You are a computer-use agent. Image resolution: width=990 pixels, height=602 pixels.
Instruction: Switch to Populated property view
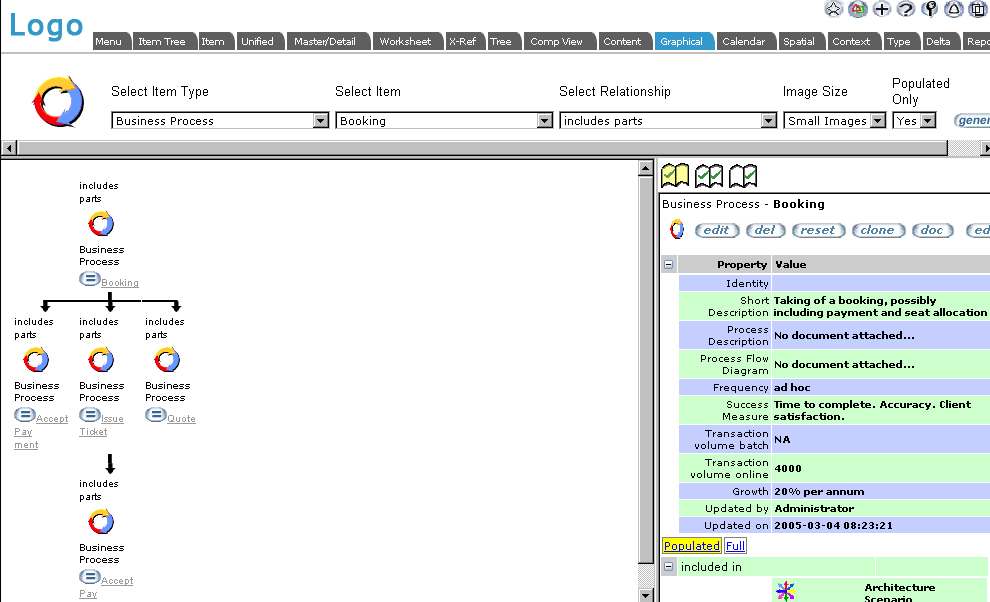pyautogui.click(x=691, y=546)
